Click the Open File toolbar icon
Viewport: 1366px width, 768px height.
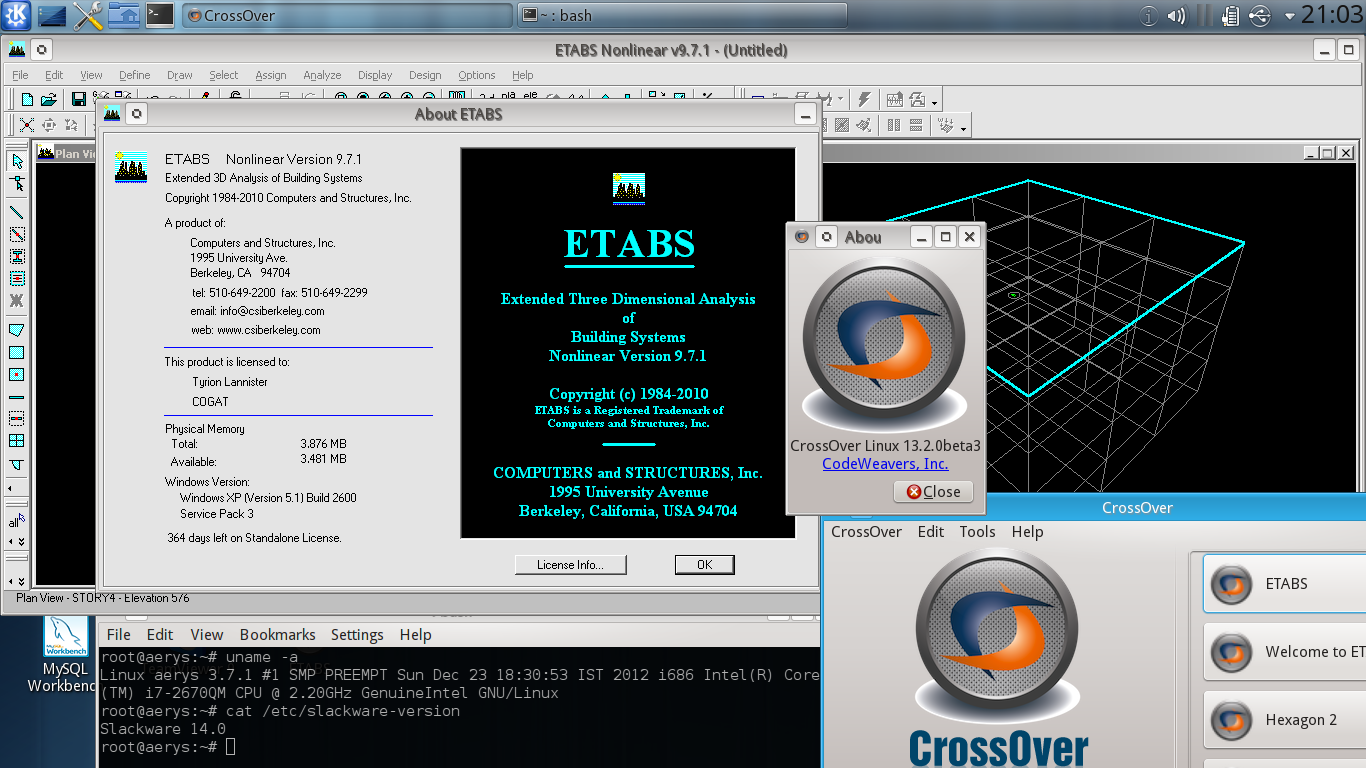point(49,98)
